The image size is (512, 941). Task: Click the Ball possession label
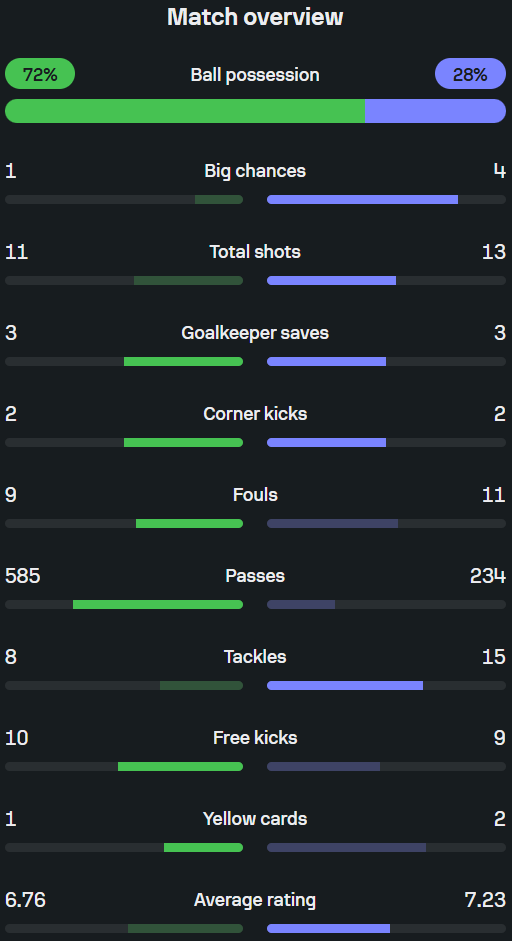point(255,75)
